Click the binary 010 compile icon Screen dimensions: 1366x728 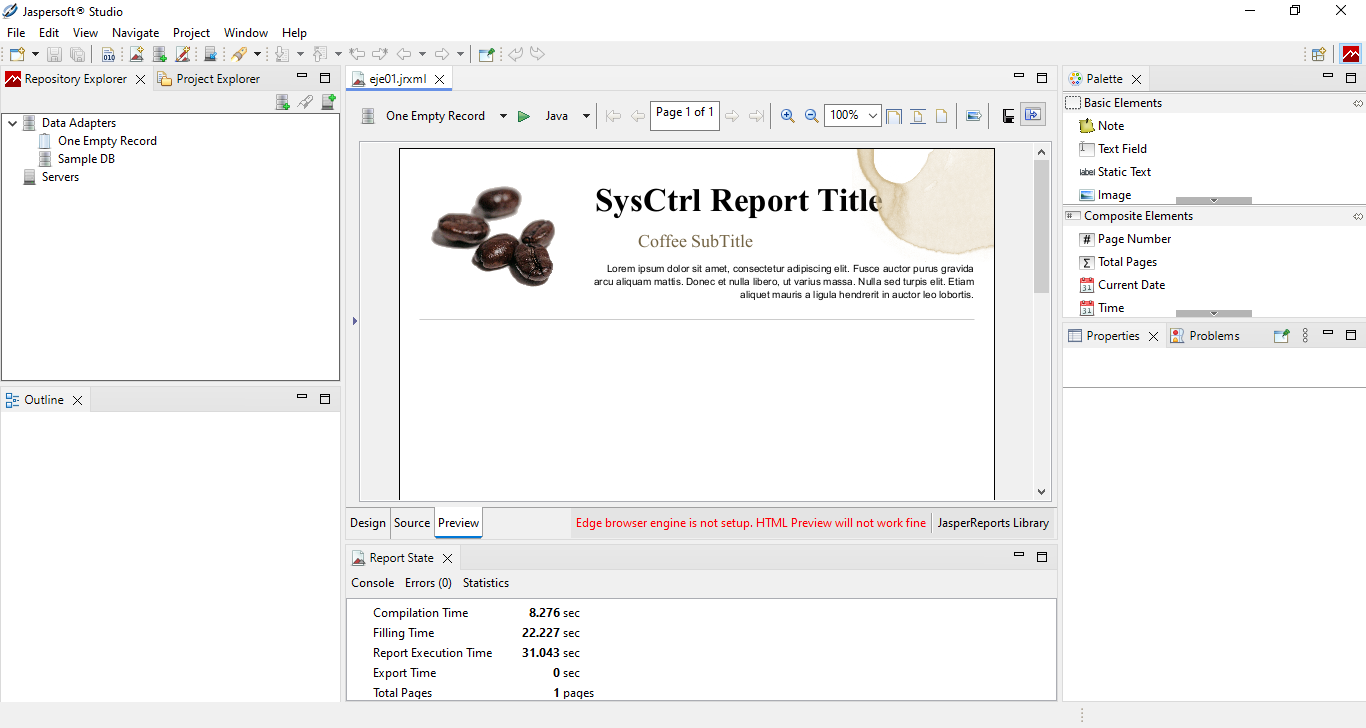[x=108, y=54]
